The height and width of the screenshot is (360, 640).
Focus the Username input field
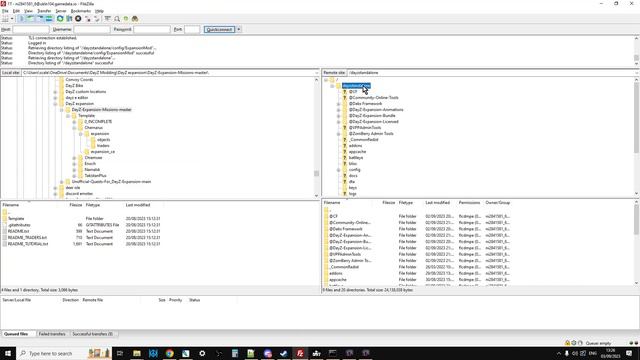(x=92, y=29)
